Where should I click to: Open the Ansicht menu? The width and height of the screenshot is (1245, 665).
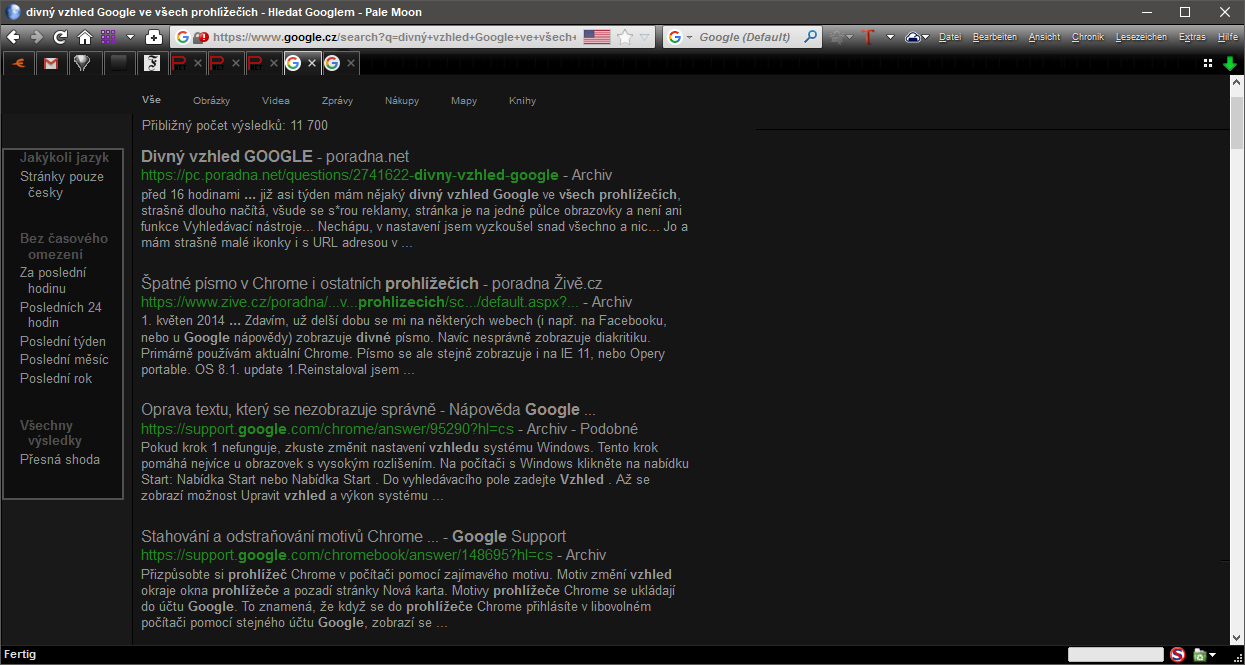[x=1044, y=37]
